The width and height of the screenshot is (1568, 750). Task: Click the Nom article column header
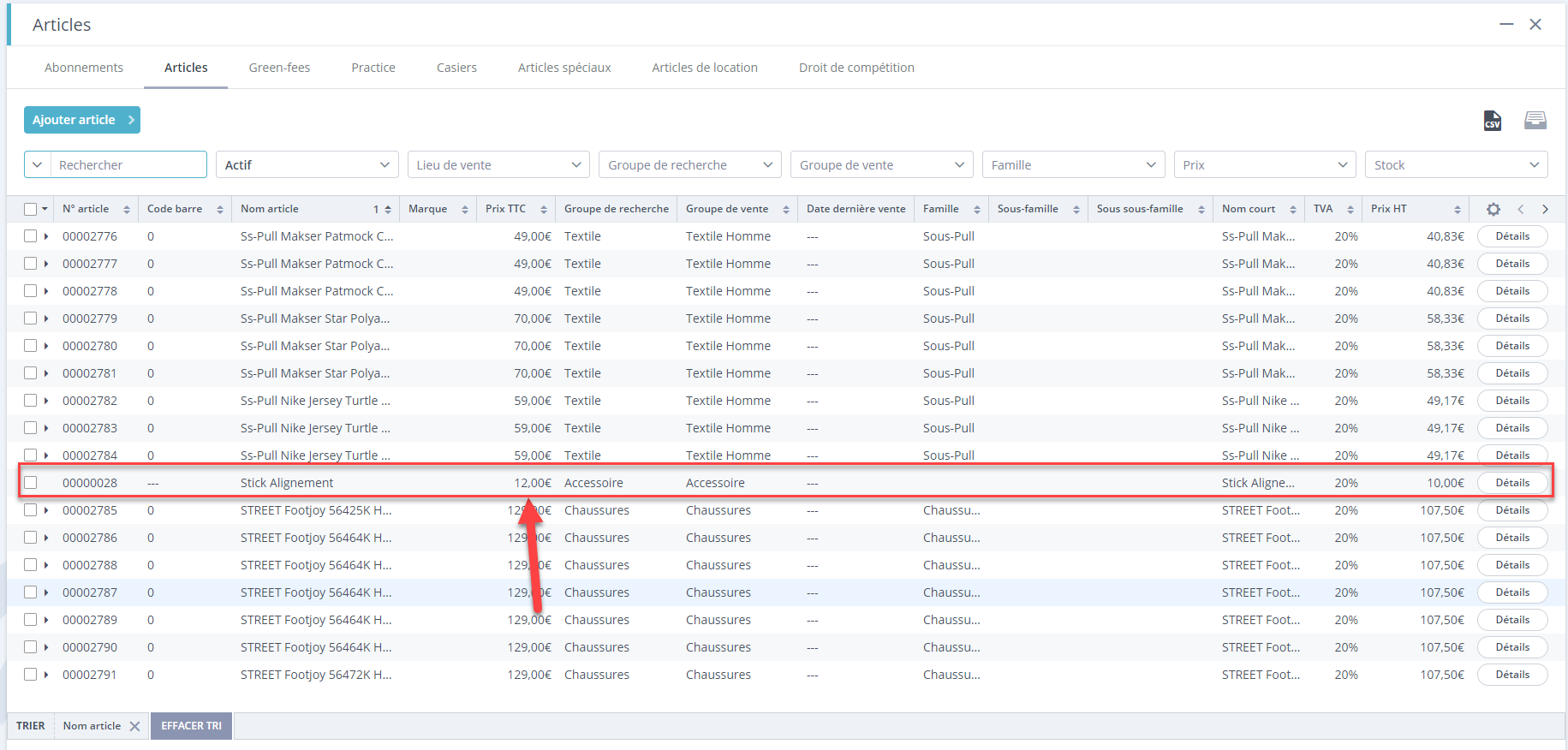coord(270,209)
